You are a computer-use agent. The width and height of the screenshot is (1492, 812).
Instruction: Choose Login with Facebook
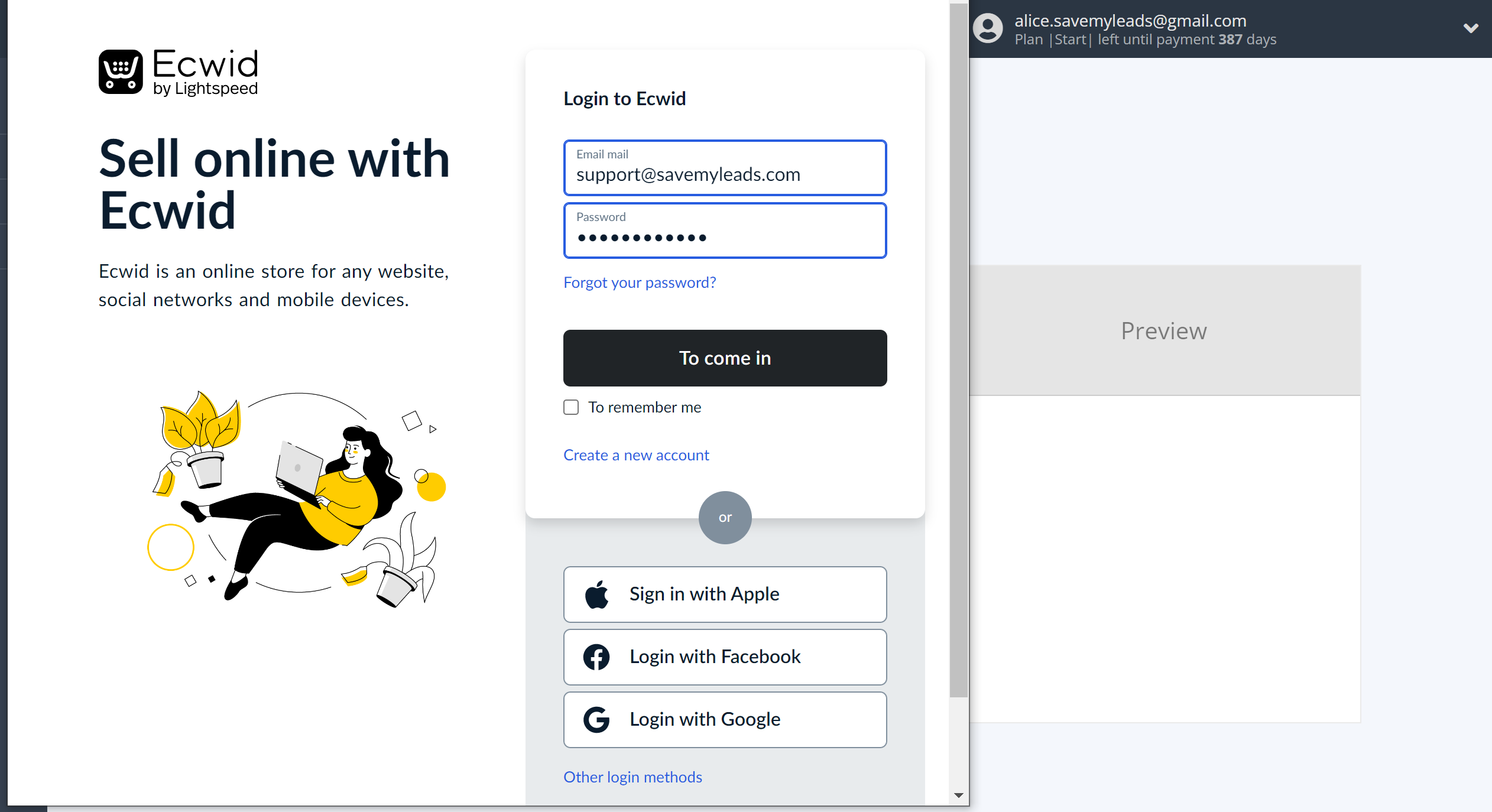tap(725, 657)
